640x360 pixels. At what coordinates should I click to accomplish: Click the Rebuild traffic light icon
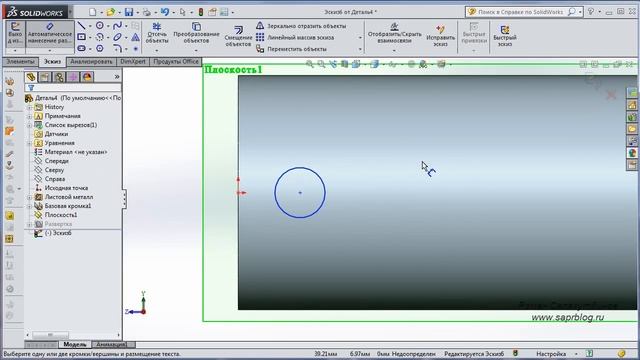click(200, 12)
